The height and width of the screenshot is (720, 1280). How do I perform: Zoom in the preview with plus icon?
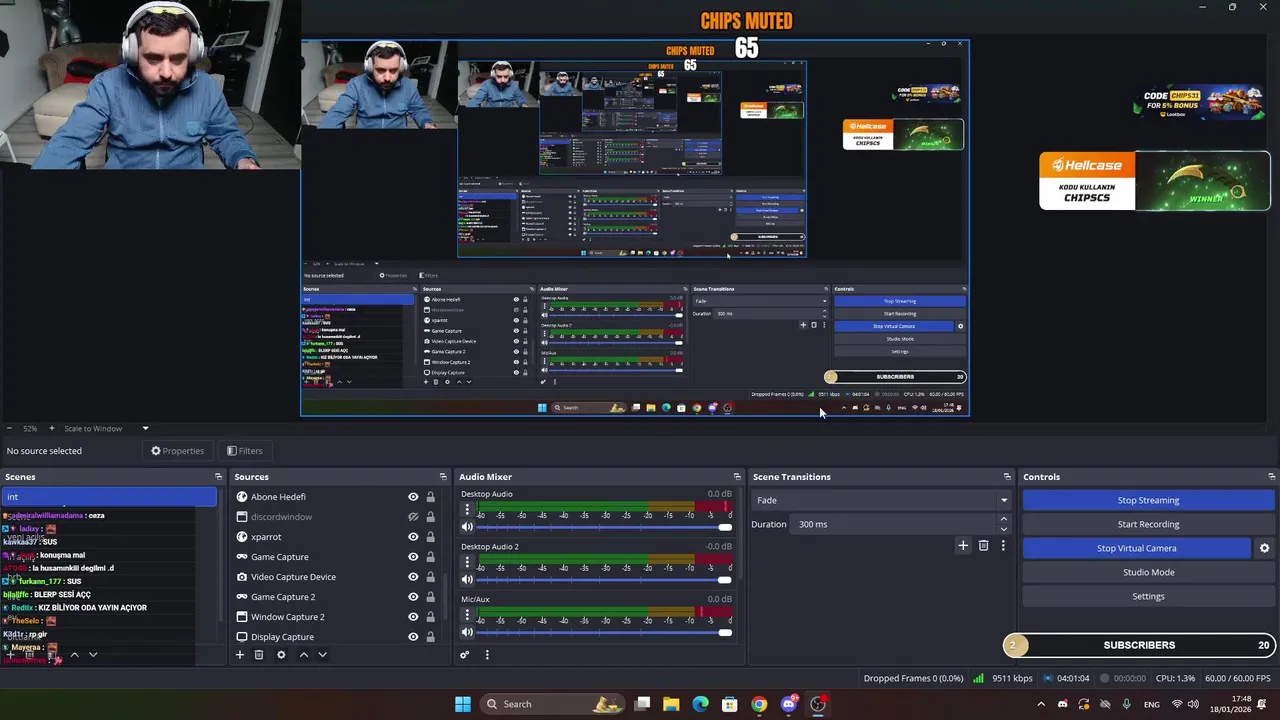(52, 429)
